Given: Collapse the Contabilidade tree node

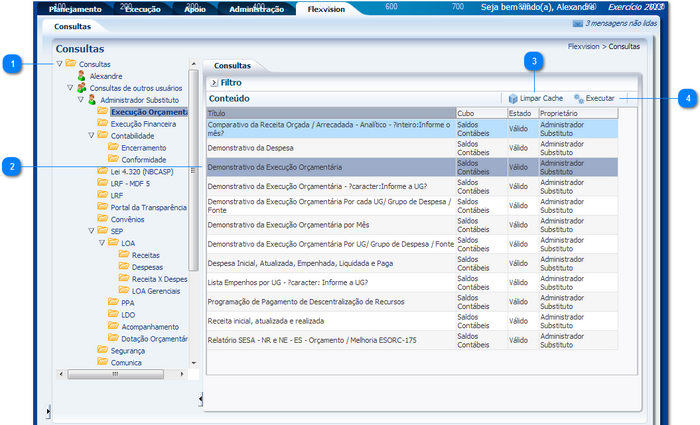Looking at the screenshot, I should (90, 136).
